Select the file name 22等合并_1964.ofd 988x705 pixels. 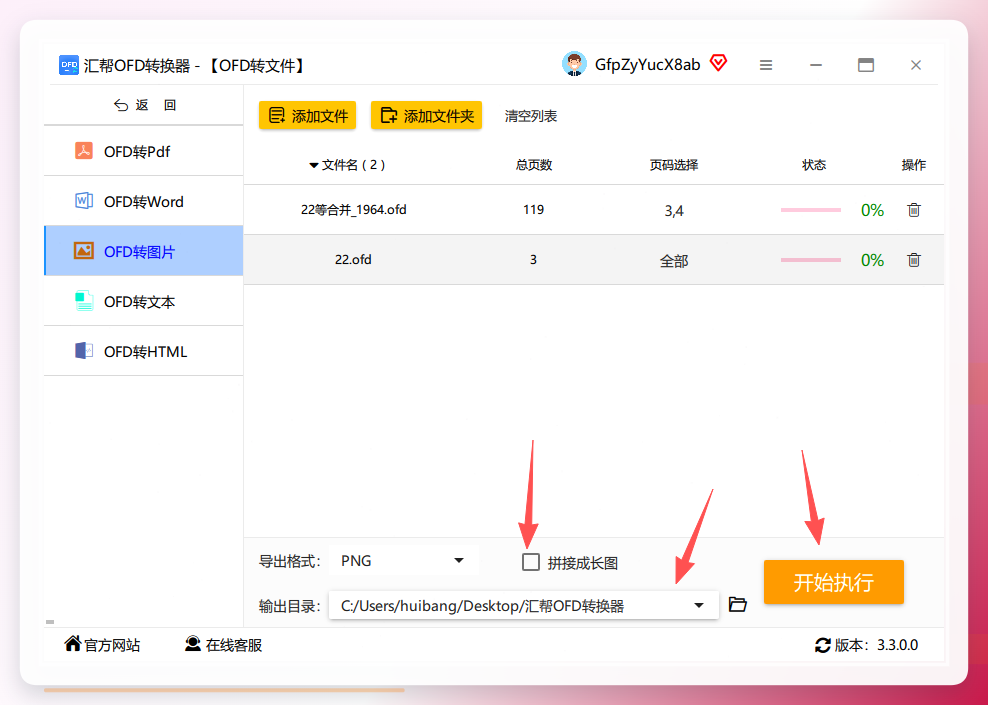coord(353,210)
